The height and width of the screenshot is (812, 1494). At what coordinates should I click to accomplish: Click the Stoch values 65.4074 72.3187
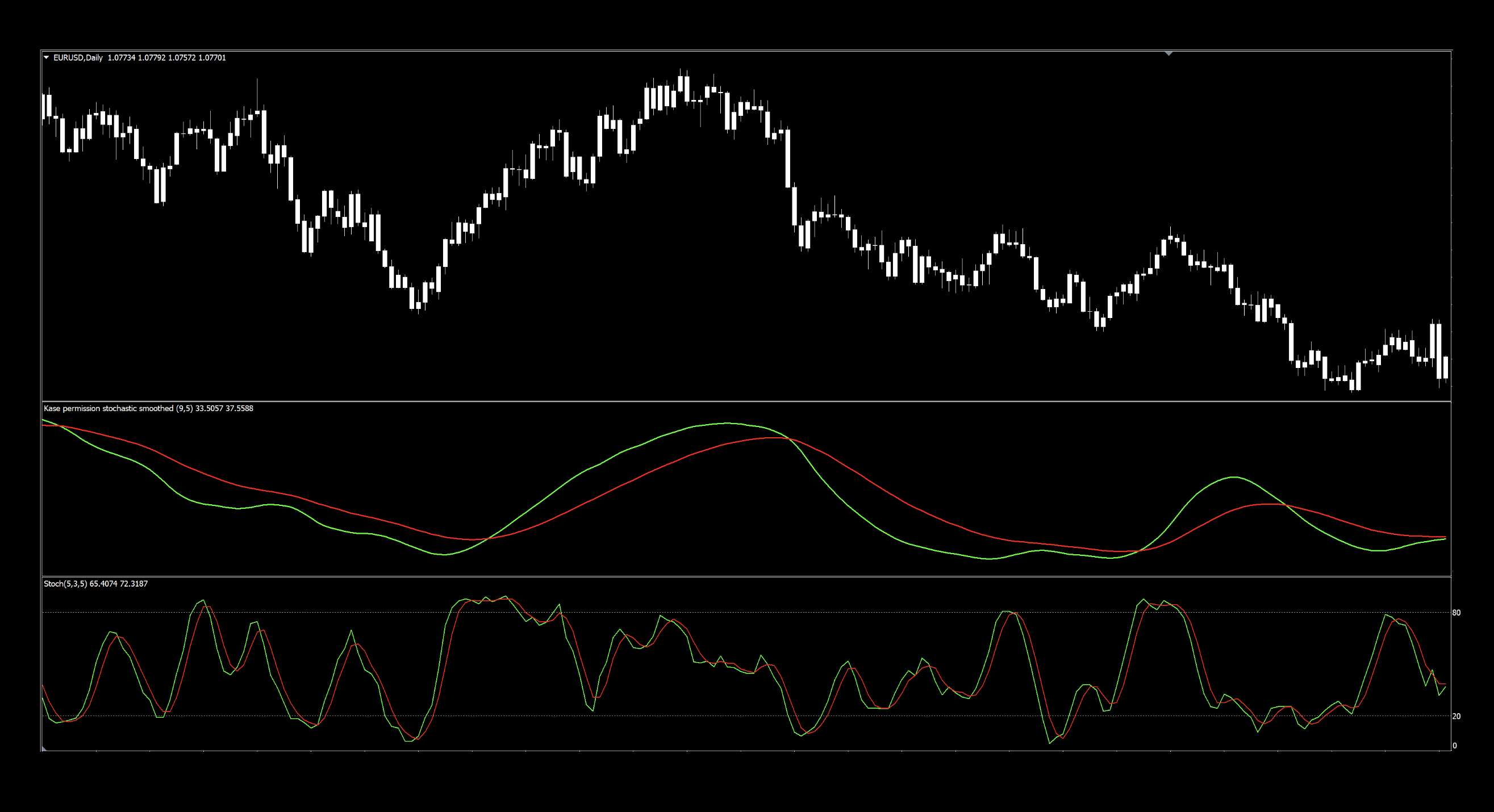[119, 584]
